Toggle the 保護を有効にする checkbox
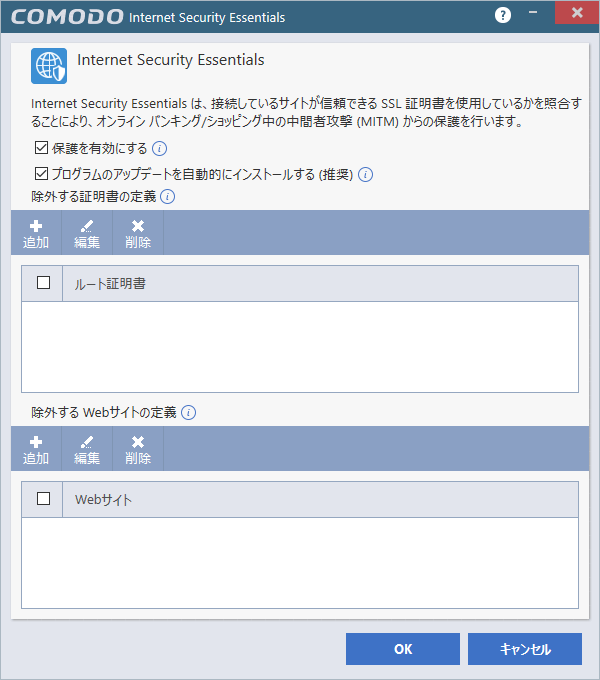The height and width of the screenshot is (680, 600). click(41, 149)
